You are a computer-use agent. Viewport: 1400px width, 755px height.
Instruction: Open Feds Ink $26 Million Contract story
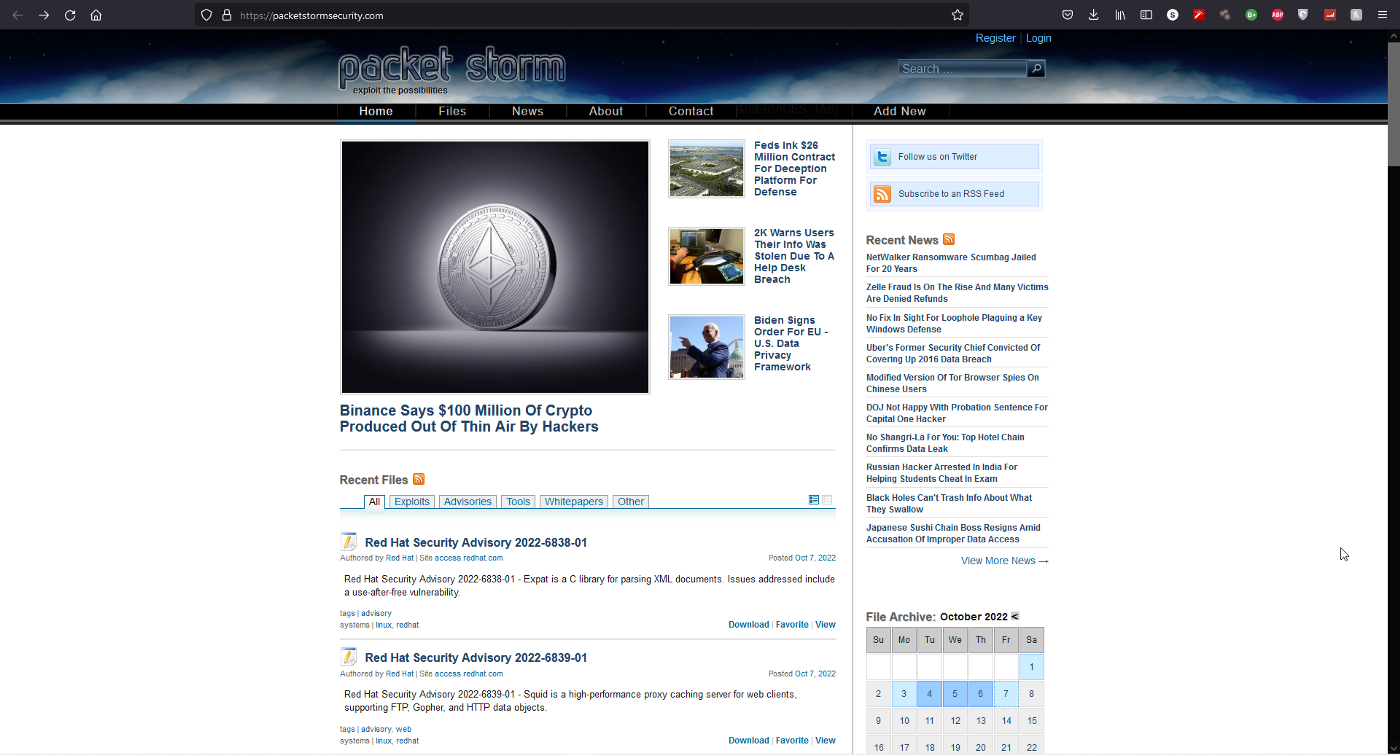795,169
